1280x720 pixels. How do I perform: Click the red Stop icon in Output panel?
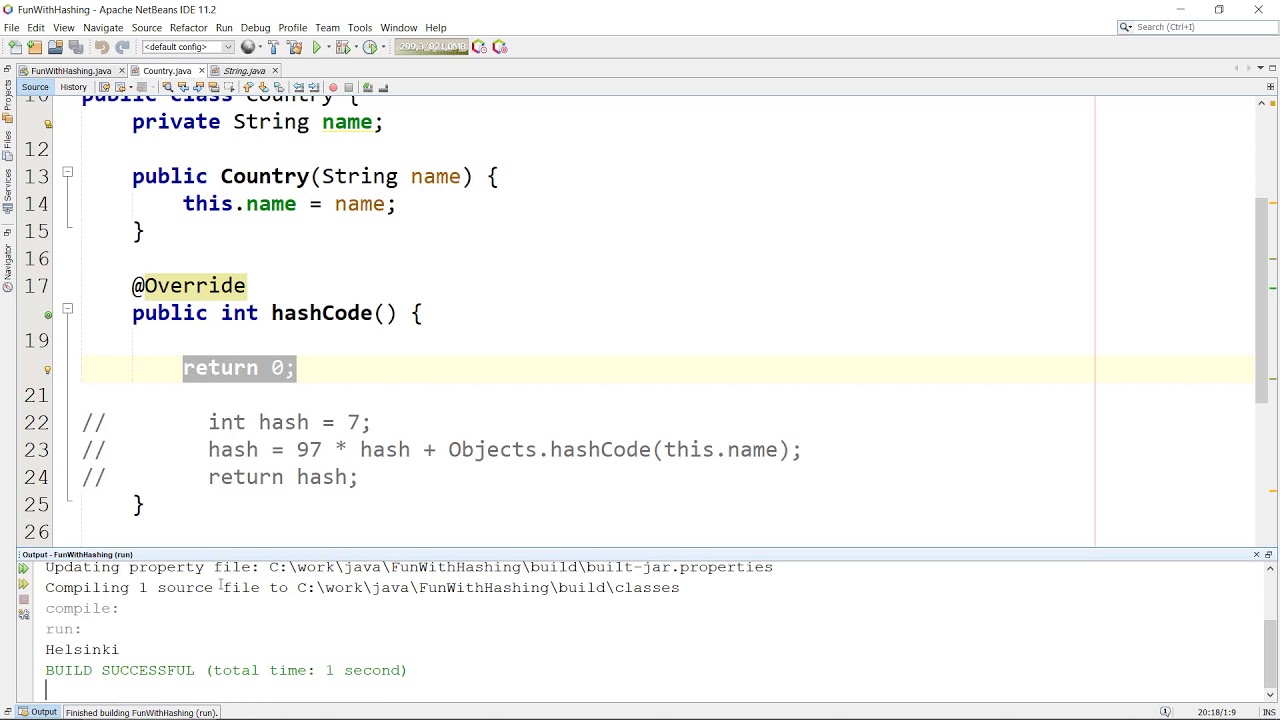[23, 599]
